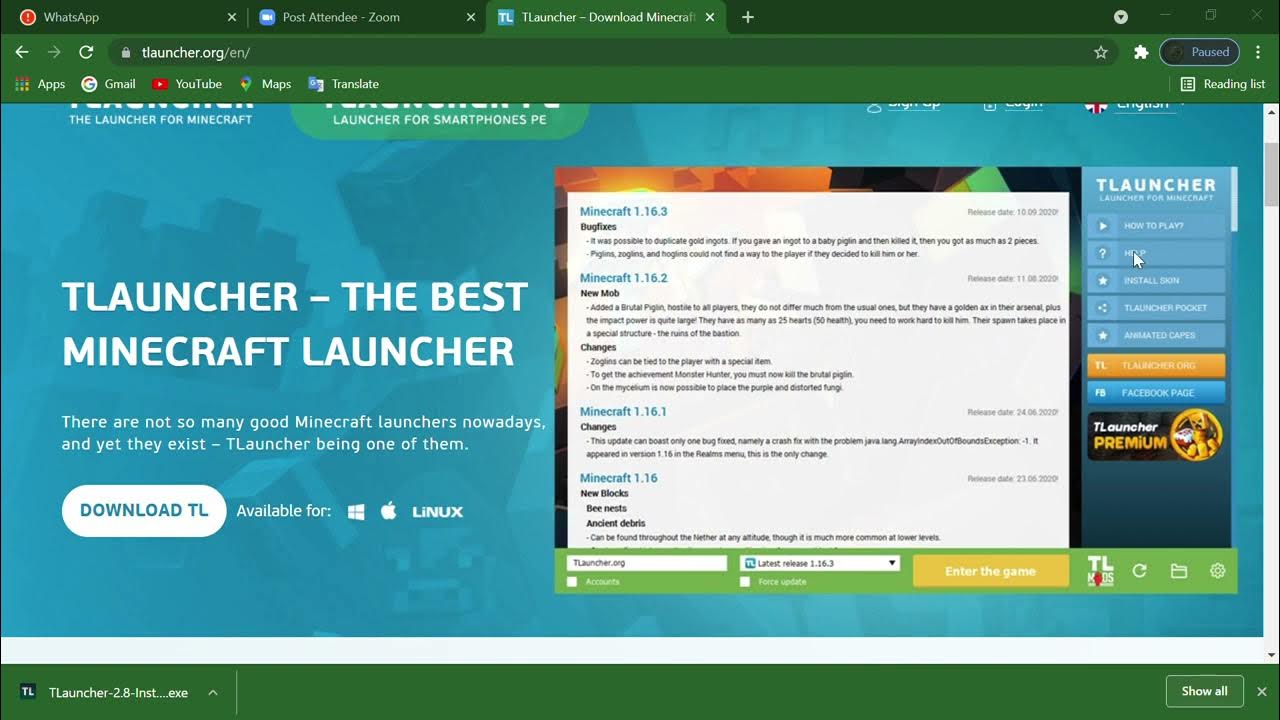Choose the Linux platform logo
The image size is (1280, 720).
[x=437, y=512]
